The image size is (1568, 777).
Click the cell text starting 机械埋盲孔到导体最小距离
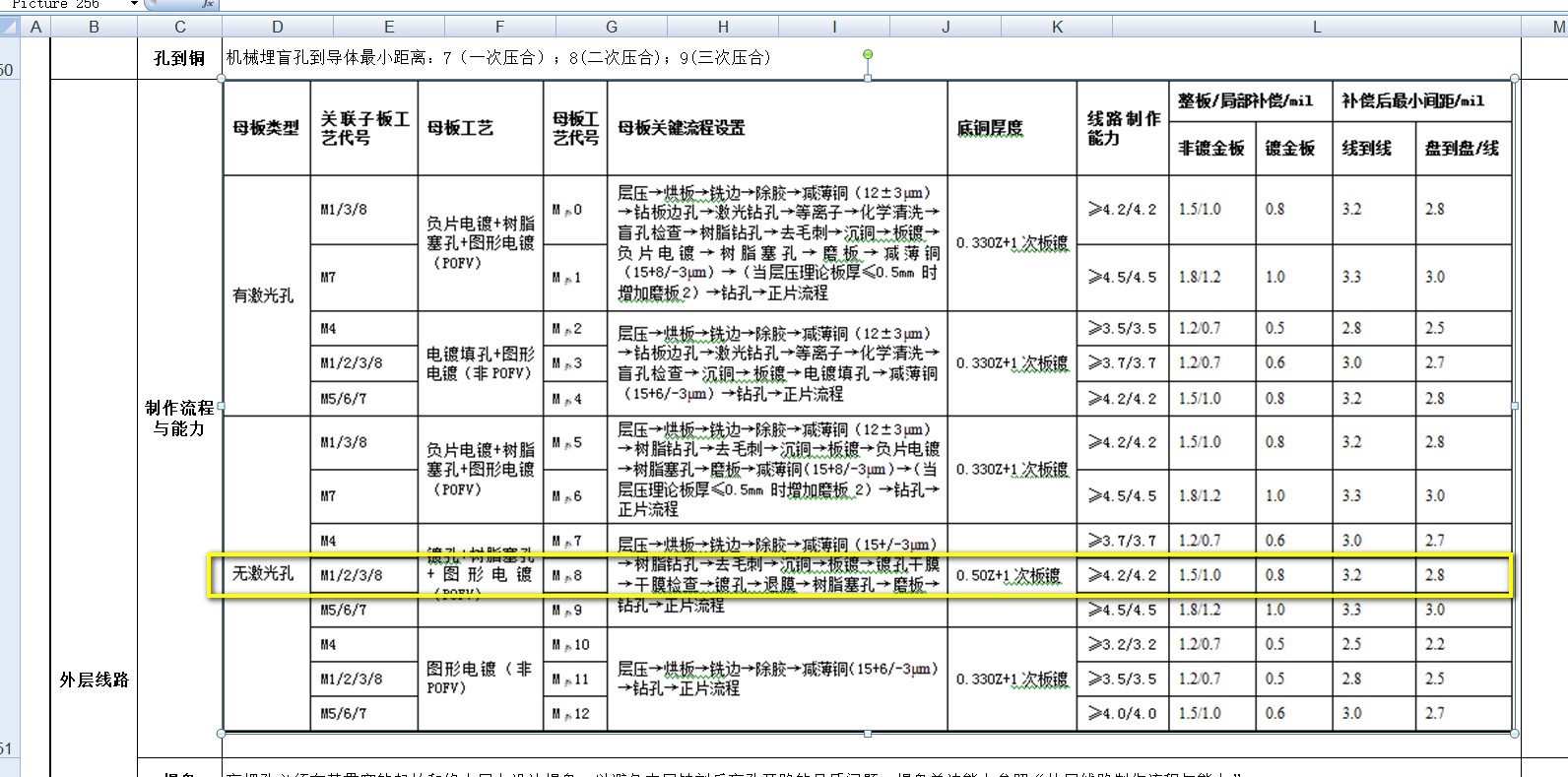point(498,58)
